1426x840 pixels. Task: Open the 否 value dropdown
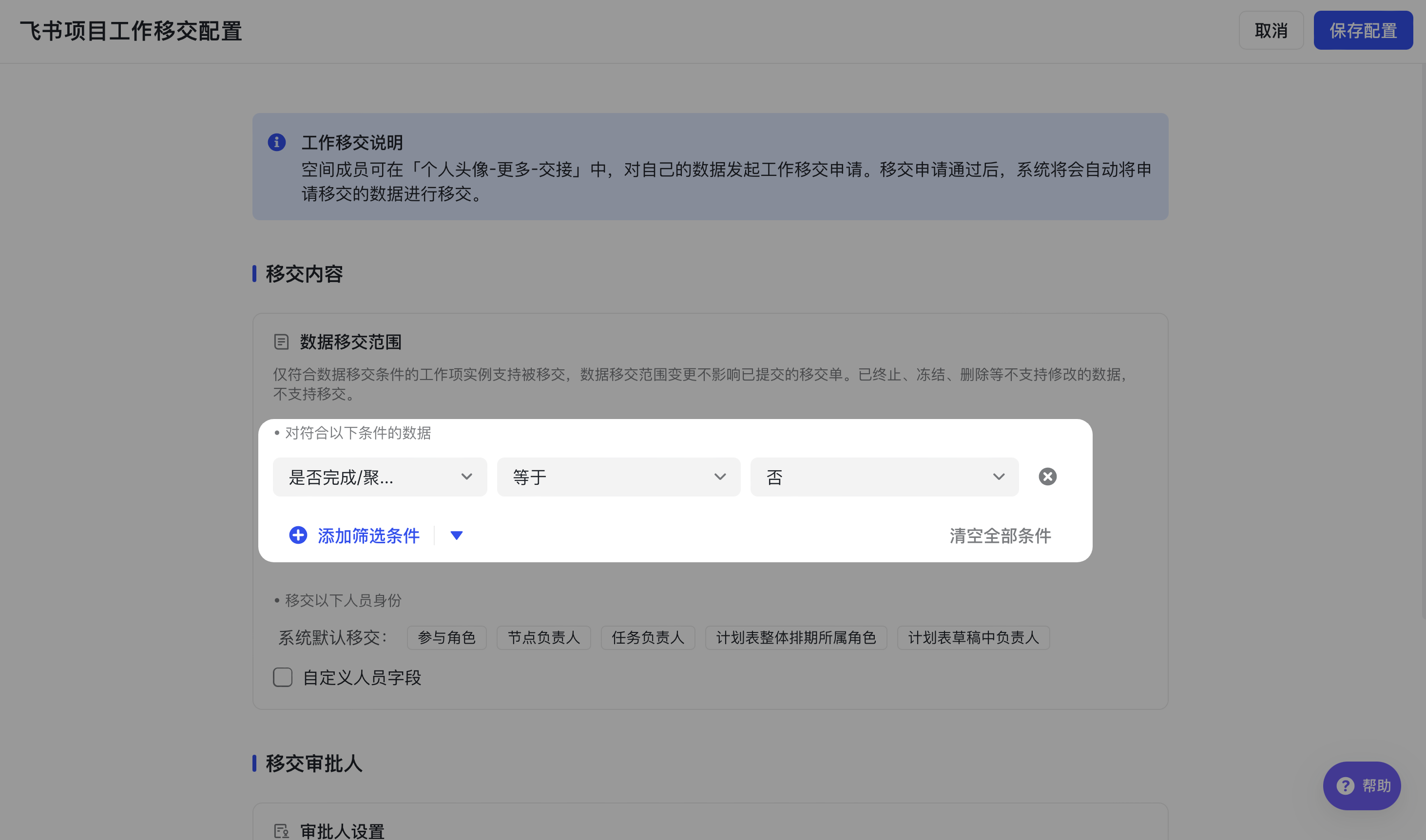tap(884, 477)
